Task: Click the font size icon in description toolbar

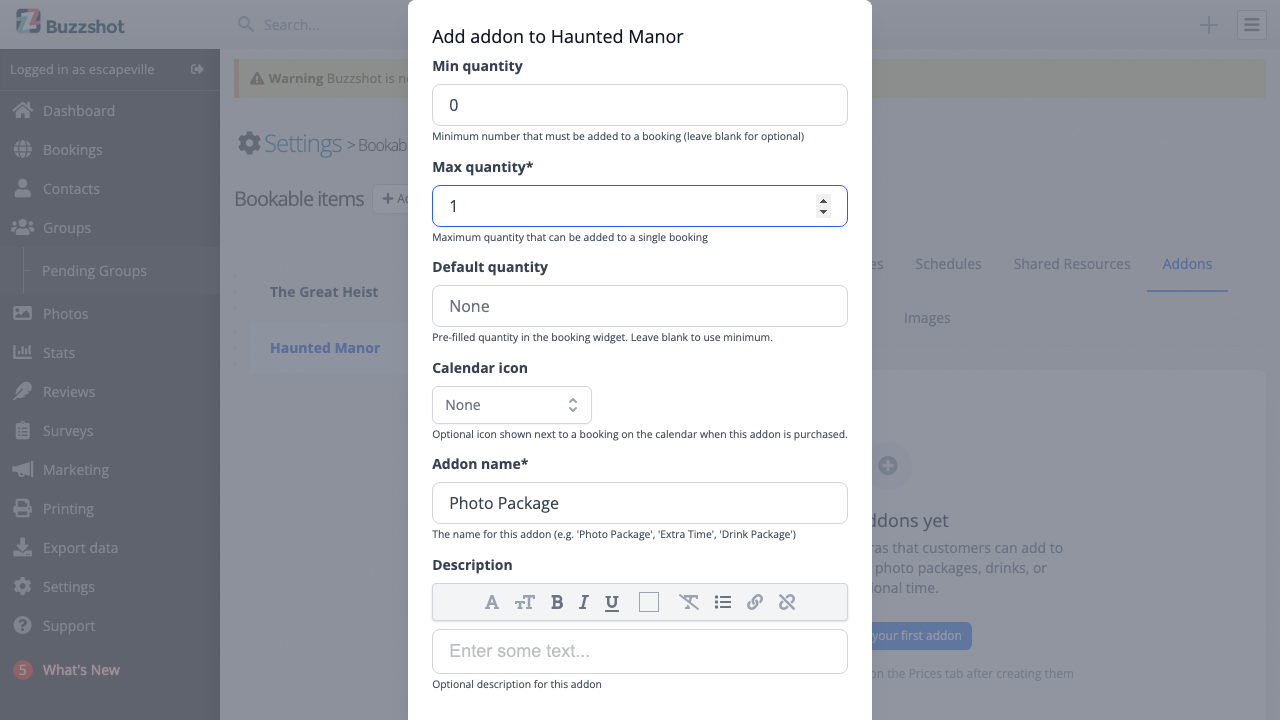Action: 525,602
